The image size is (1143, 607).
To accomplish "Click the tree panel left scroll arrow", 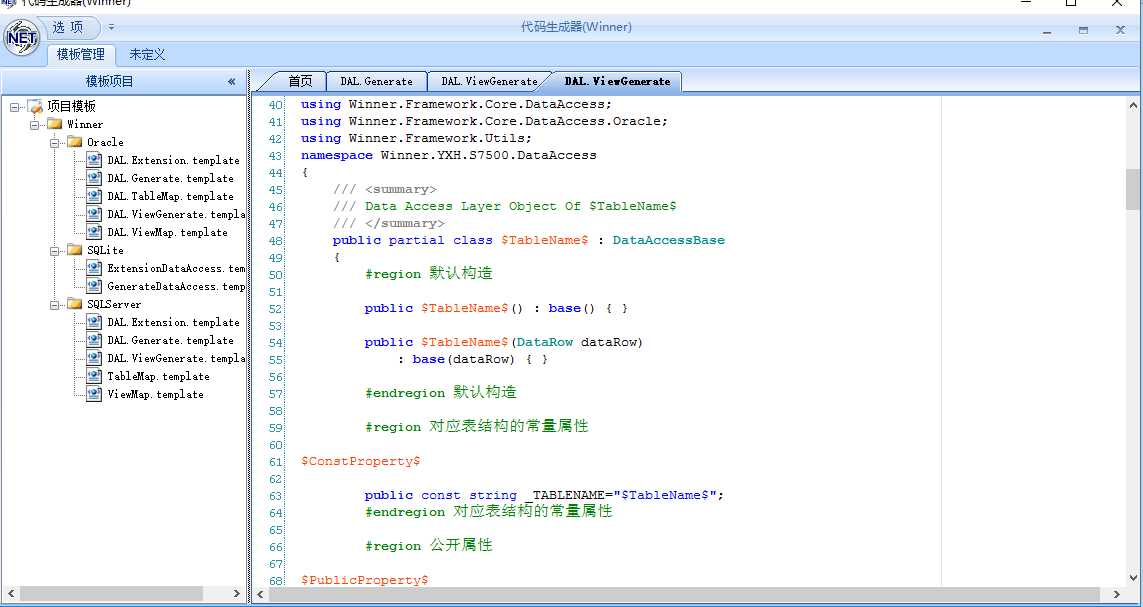I will (x=10, y=594).
